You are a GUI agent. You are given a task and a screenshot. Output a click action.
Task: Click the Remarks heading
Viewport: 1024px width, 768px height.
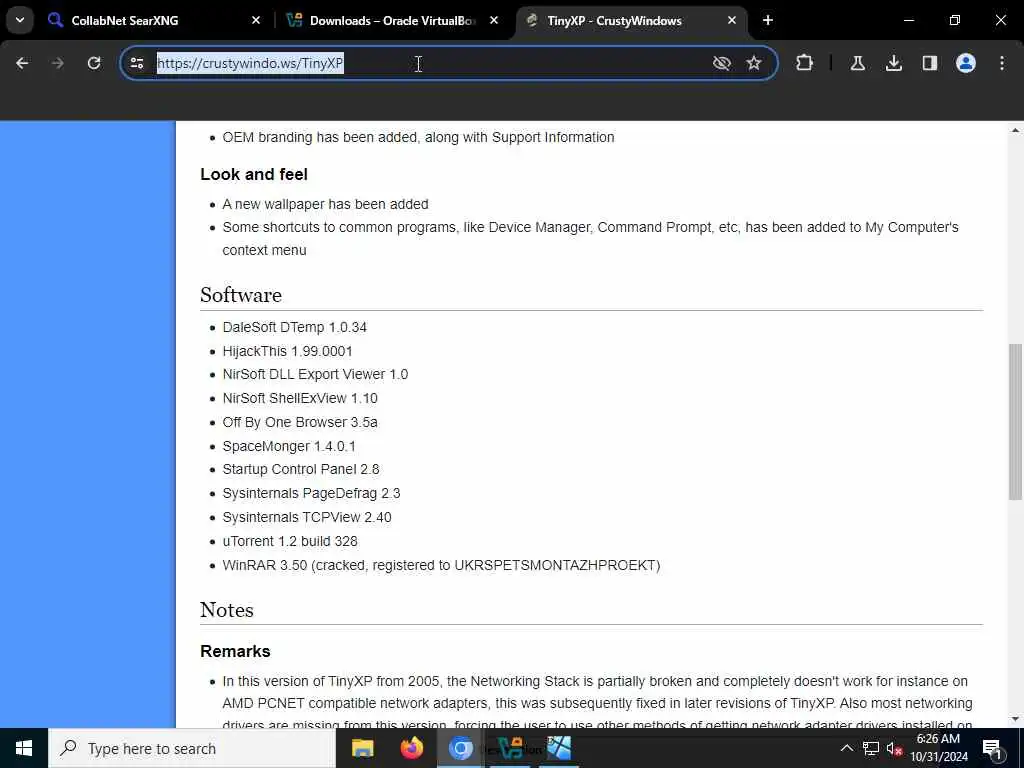point(235,651)
